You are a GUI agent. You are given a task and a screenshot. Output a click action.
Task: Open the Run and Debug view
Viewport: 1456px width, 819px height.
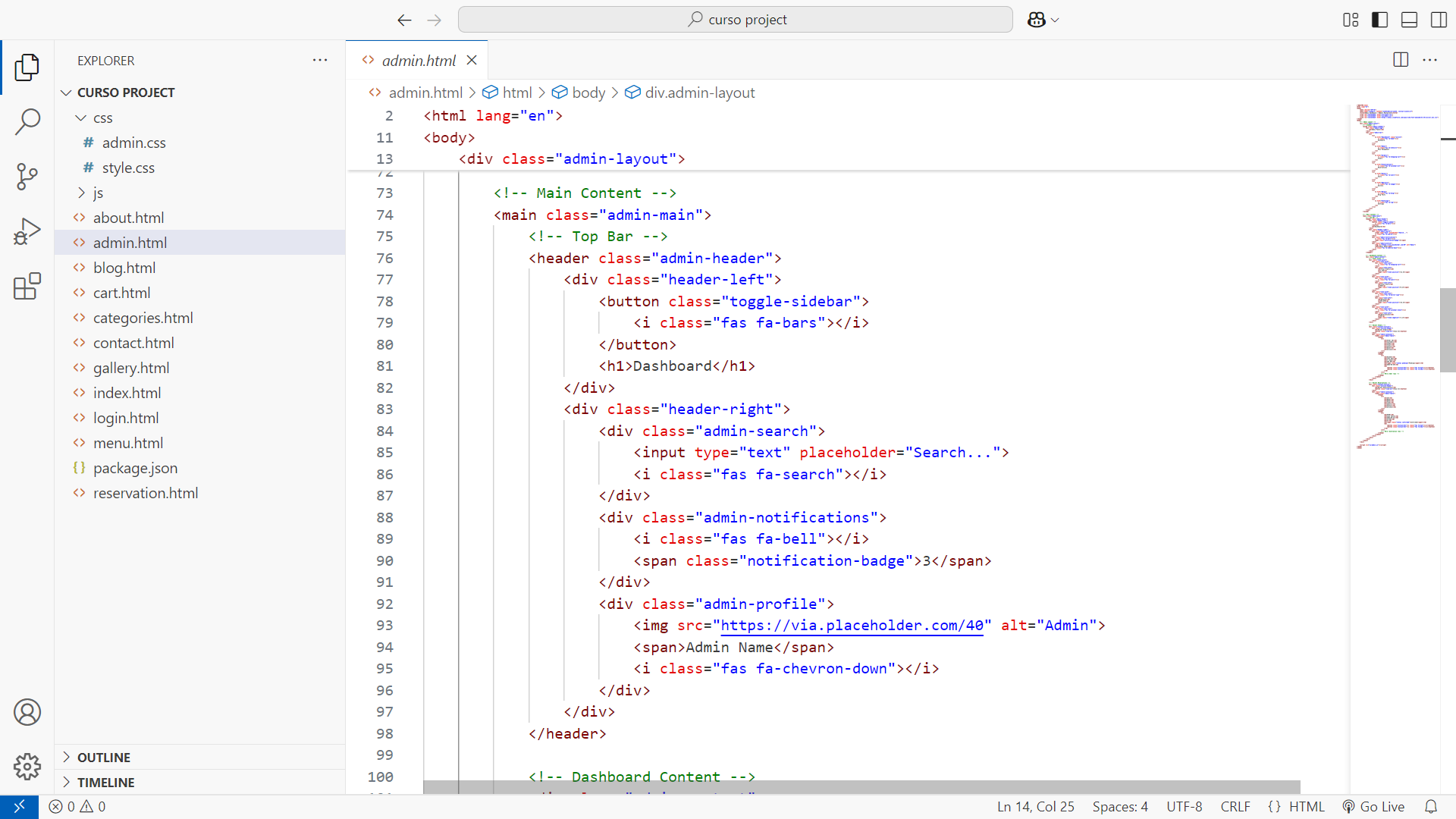[x=27, y=231]
